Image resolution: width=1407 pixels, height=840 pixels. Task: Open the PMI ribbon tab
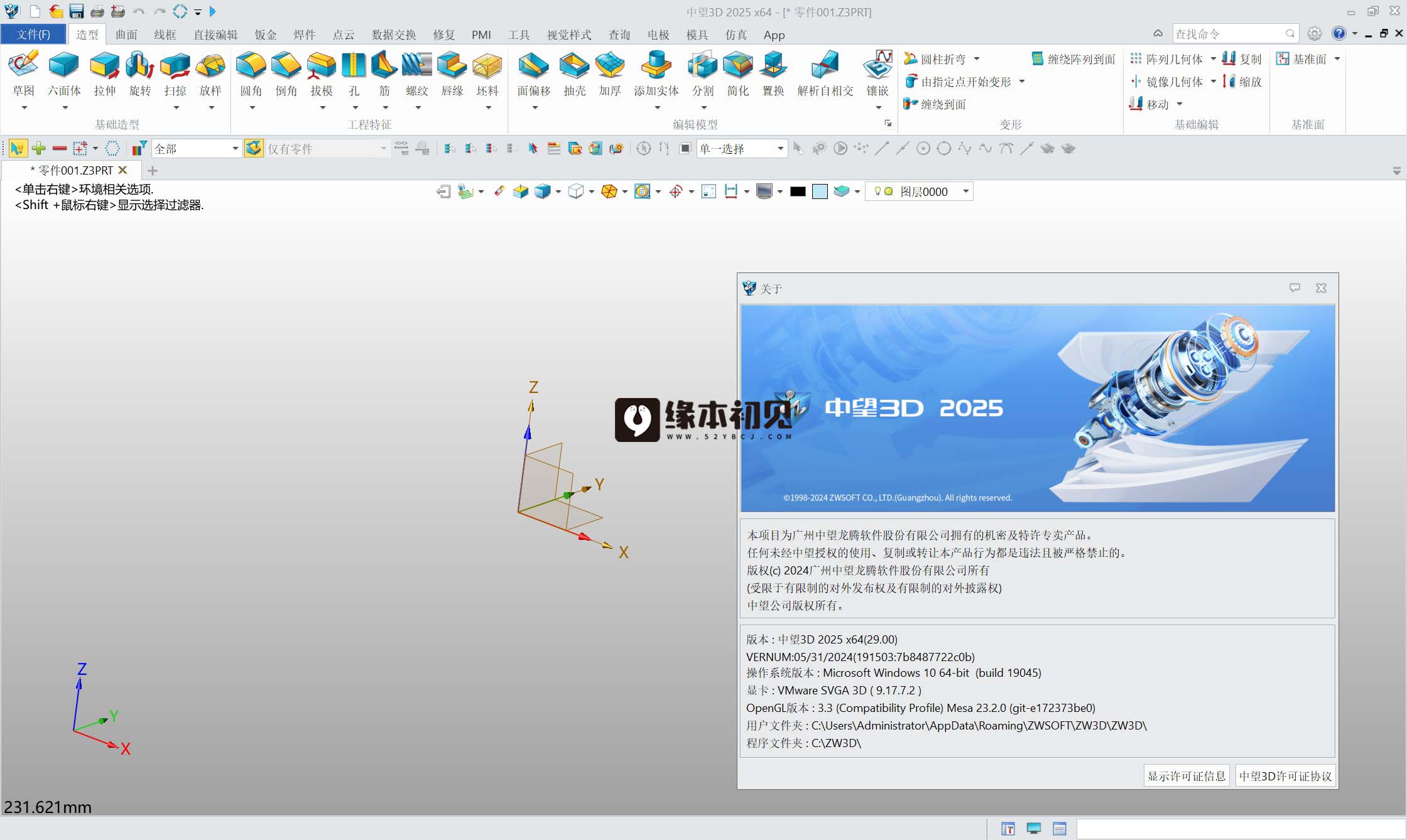pyautogui.click(x=481, y=35)
